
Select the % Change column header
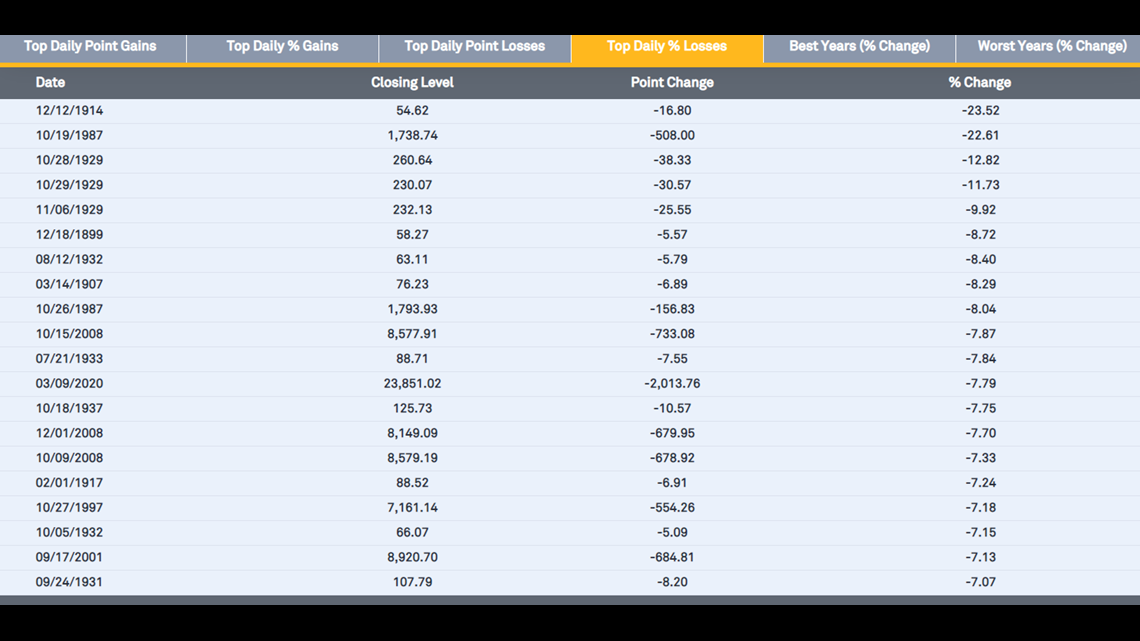(x=979, y=83)
